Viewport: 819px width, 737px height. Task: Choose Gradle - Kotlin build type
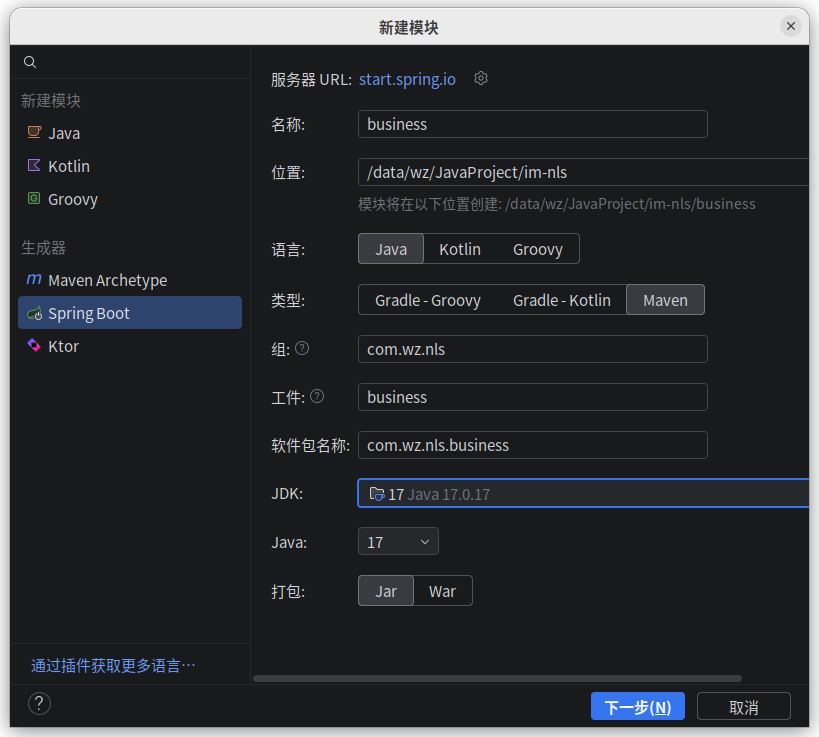click(x=561, y=300)
